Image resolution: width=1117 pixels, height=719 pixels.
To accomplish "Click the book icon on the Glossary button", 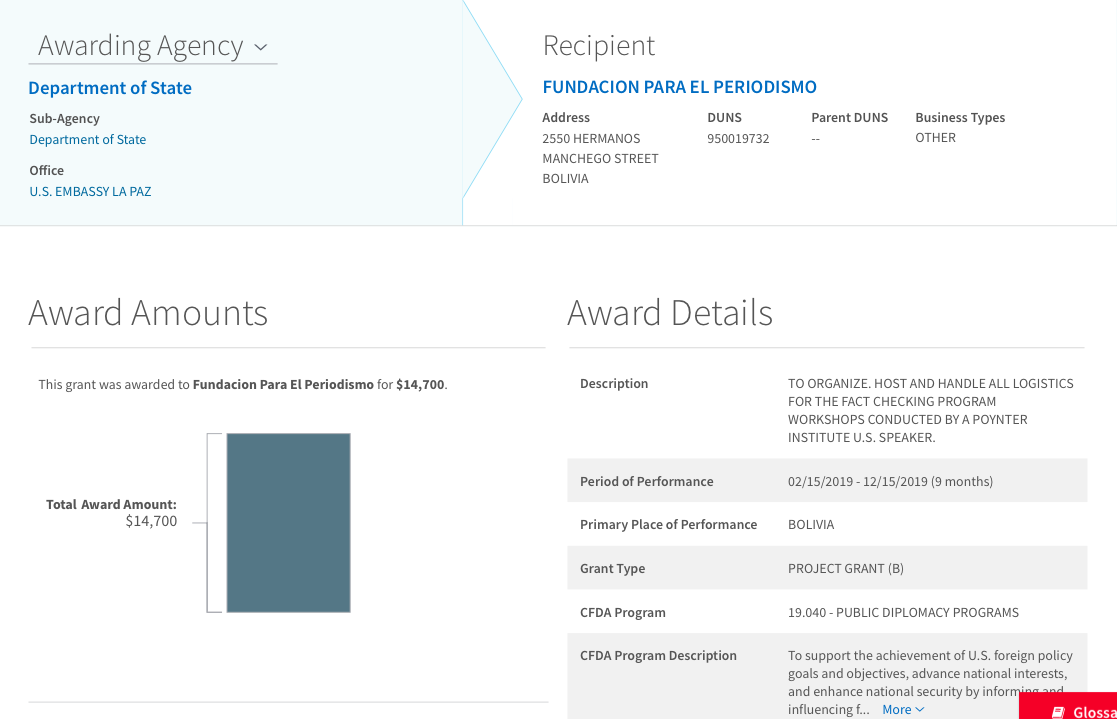I will pos(1058,712).
